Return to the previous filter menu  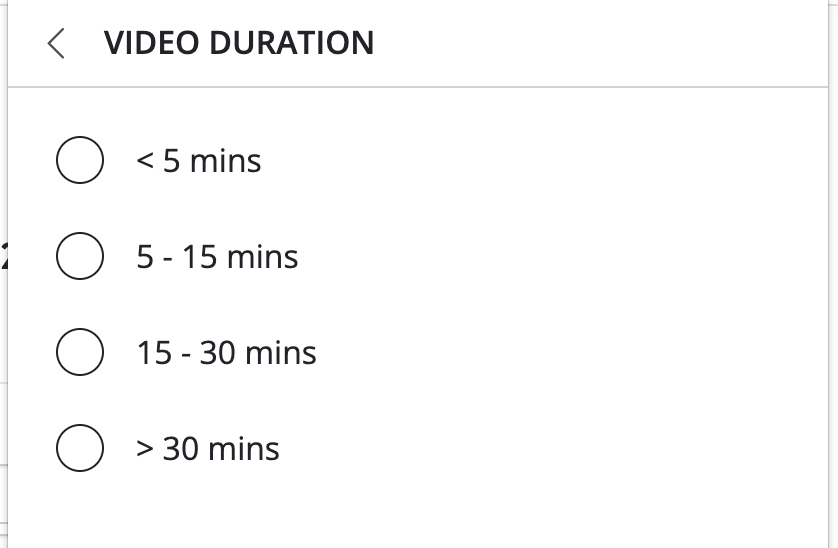pos(56,43)
